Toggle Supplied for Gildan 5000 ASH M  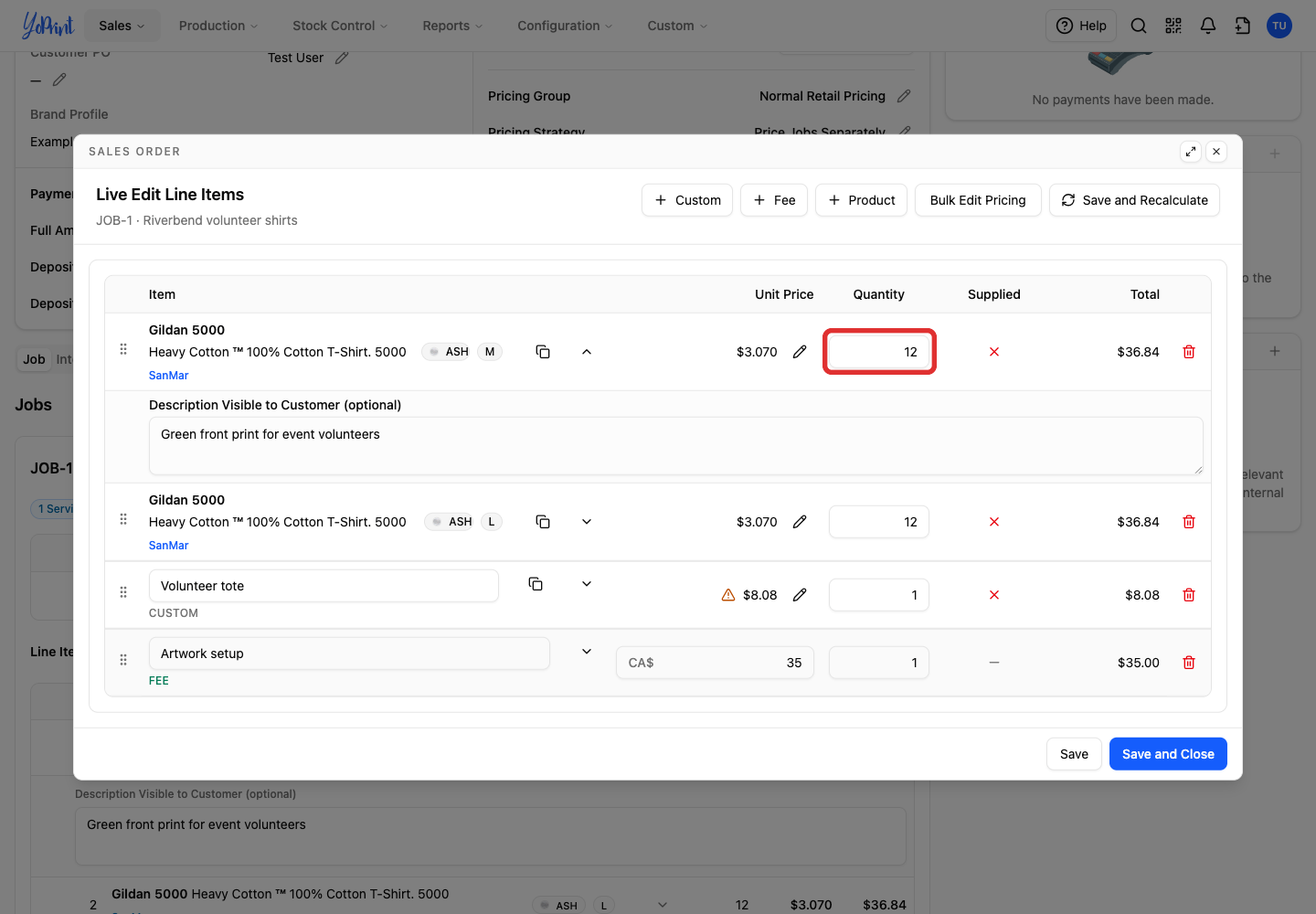[994, 352]
